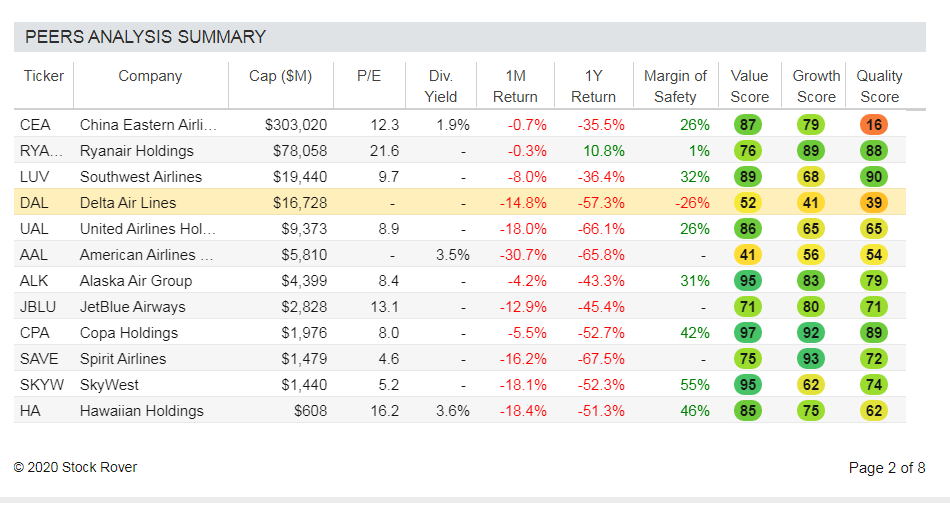Click Delta's orange quality score badge 39
950x525 pixels.
[874, 203]
